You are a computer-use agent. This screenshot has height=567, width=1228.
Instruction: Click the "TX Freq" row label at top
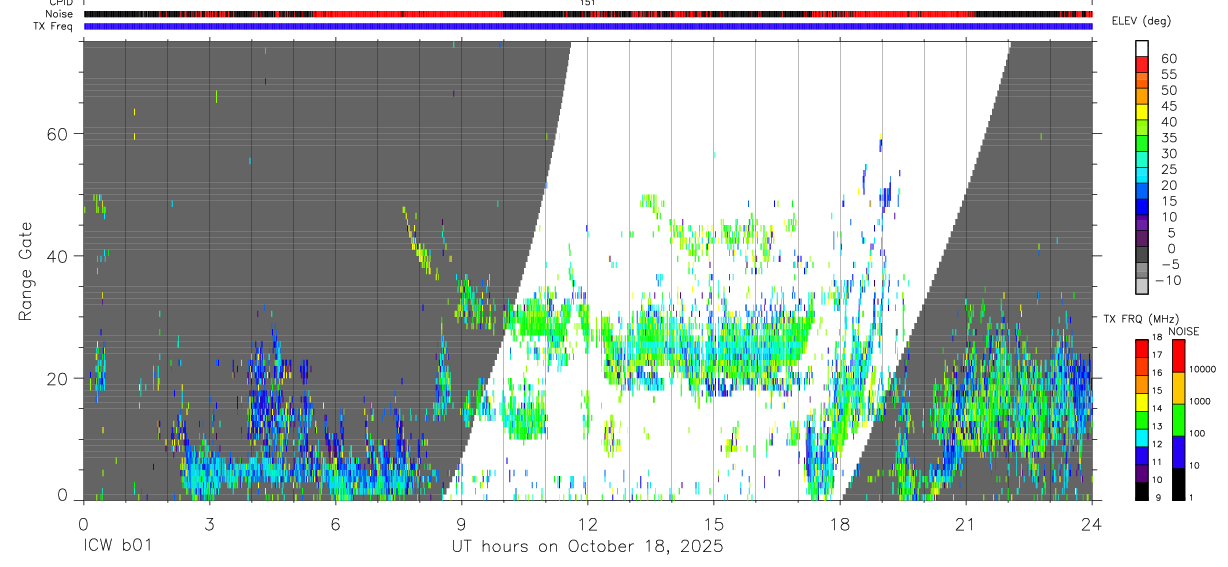tap(54, 26)
